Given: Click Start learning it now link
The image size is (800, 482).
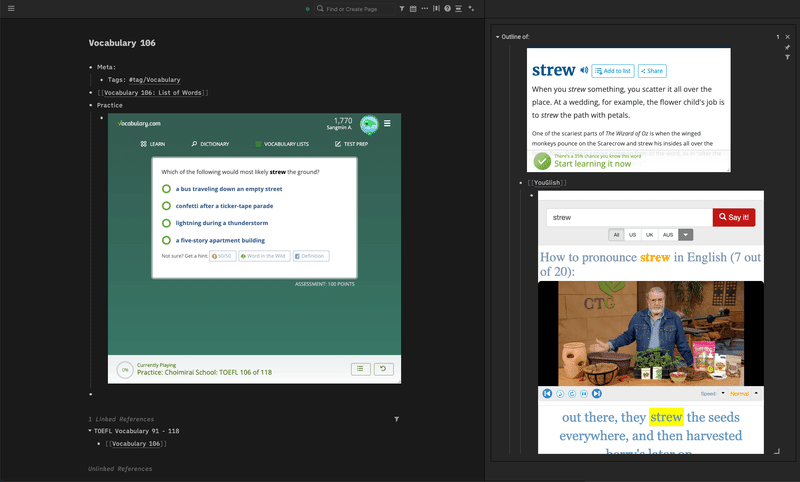Looking at the screenshot, I should point(592,164).
